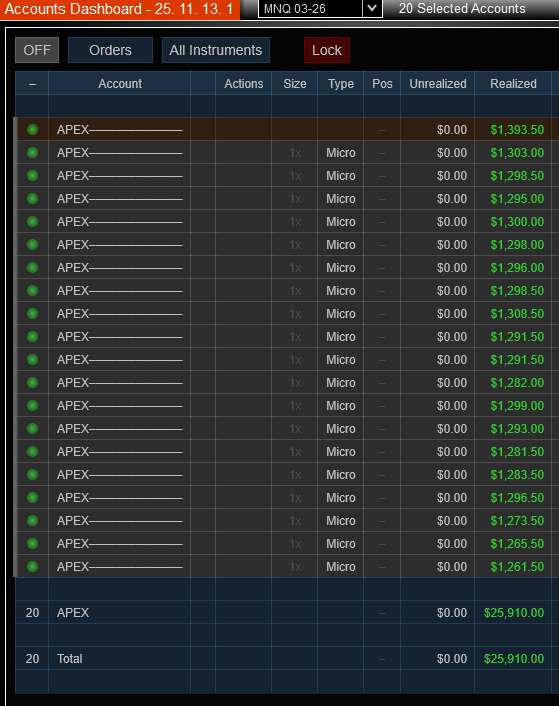The width and height of the screenshot is (559, 706).
Task: Toggle green status dot of $1,303.00 row
Action: pos(32,153)
